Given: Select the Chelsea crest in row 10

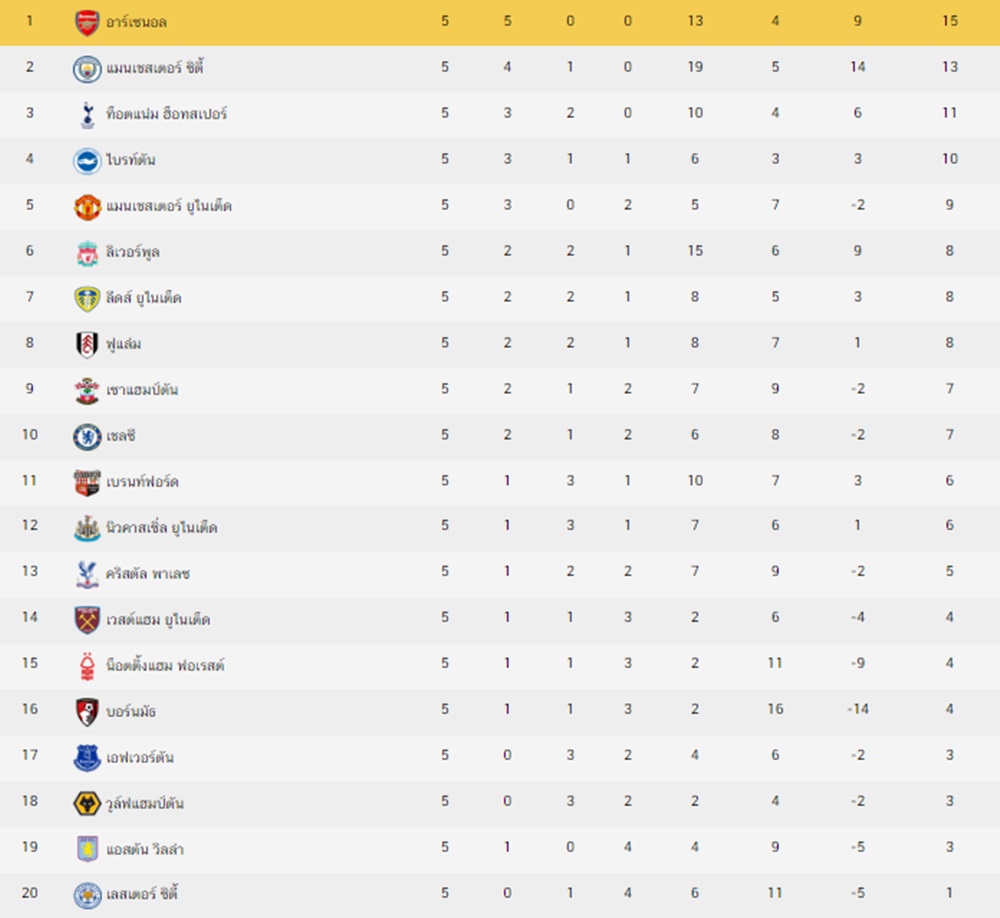Looking at the screenshot, I should coord(87,436).
